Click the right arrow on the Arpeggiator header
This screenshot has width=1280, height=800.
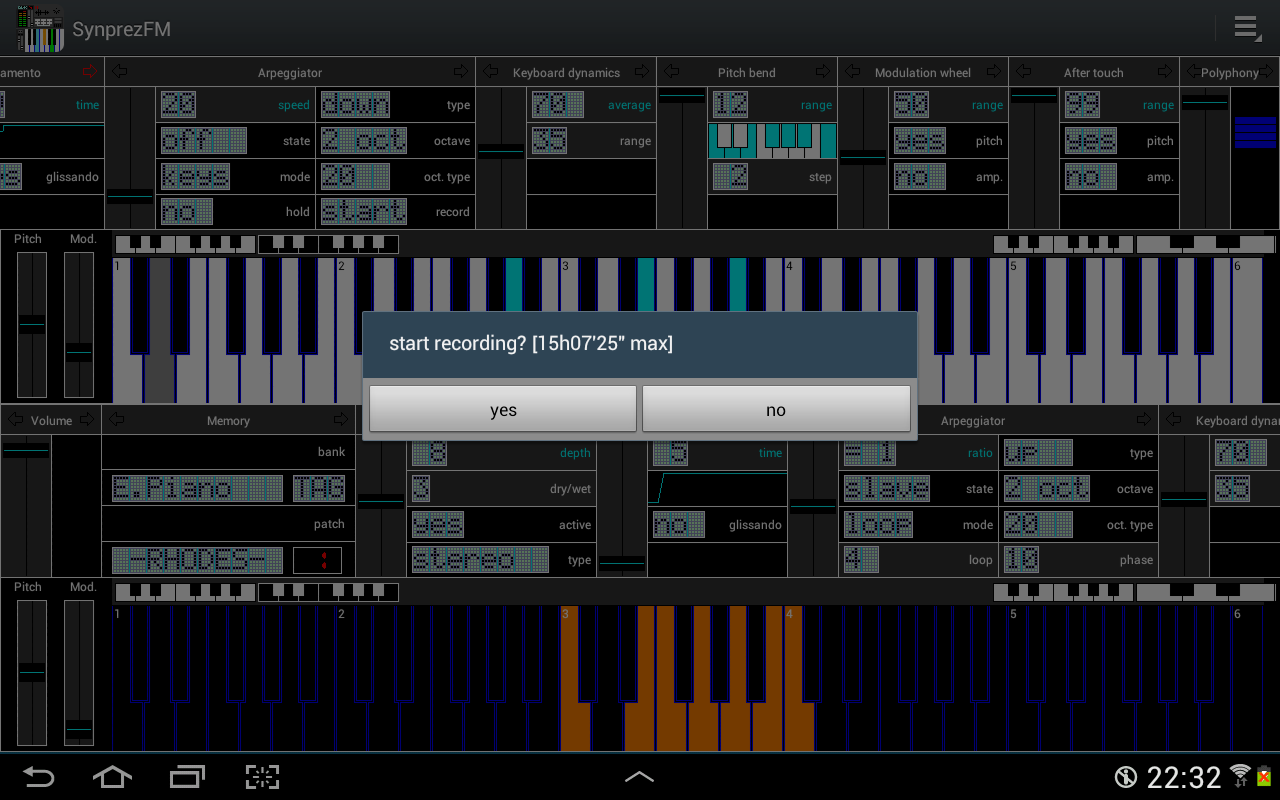coord(460,71)
